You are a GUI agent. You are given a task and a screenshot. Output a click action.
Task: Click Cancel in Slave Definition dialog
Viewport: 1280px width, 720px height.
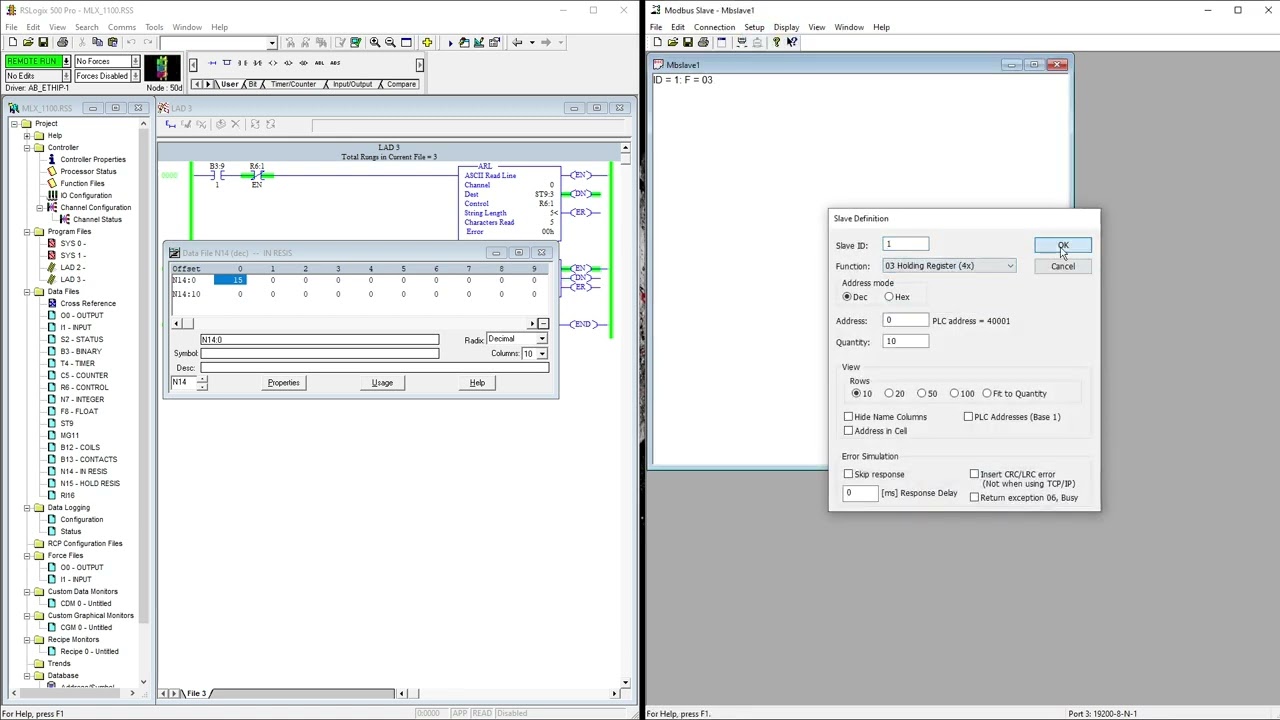click(1063, 266)
